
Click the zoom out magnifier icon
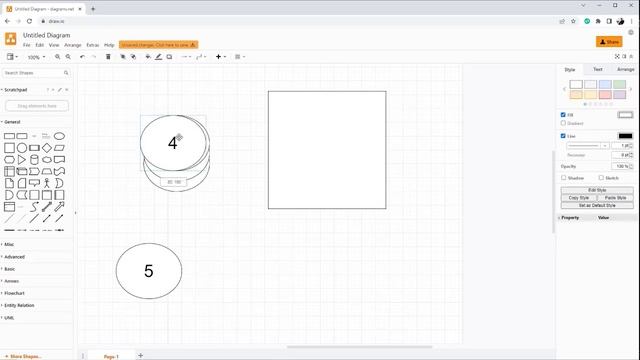point(68,57)
